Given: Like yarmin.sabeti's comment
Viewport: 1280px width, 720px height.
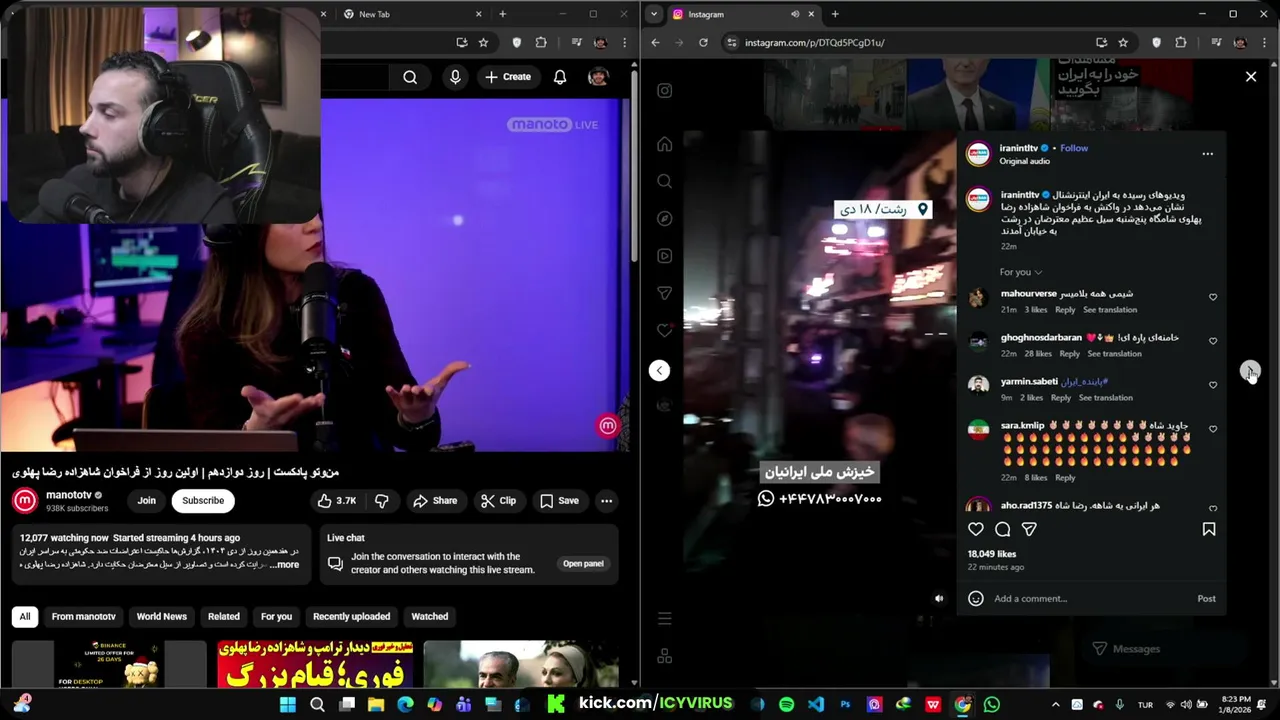Looking at the screenshot, I should 1213,385.
